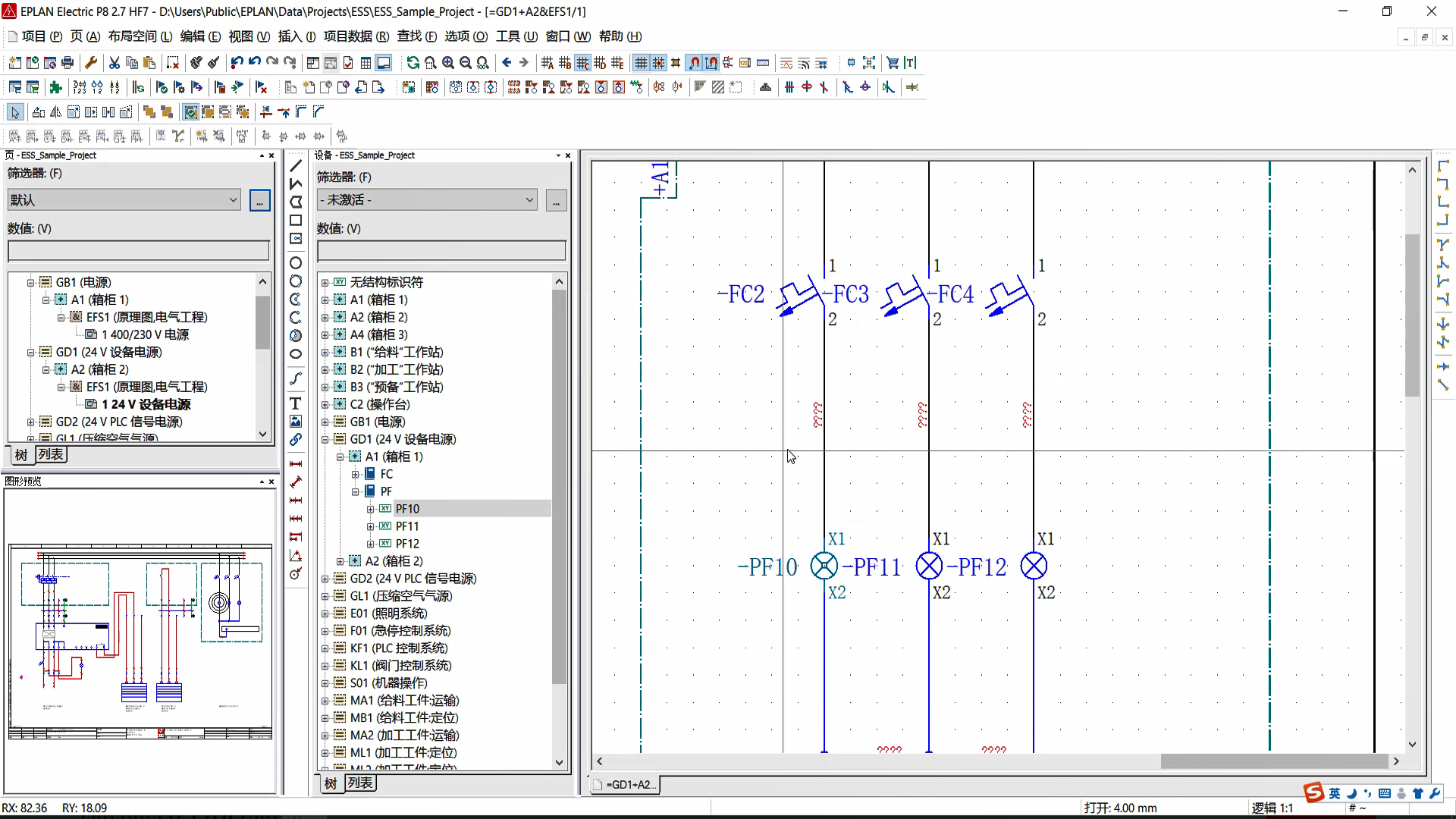Image resolution: width=1456 pixels, height=819 pixels.
Task: Insert text with the T tool
Action: point(296,403)
